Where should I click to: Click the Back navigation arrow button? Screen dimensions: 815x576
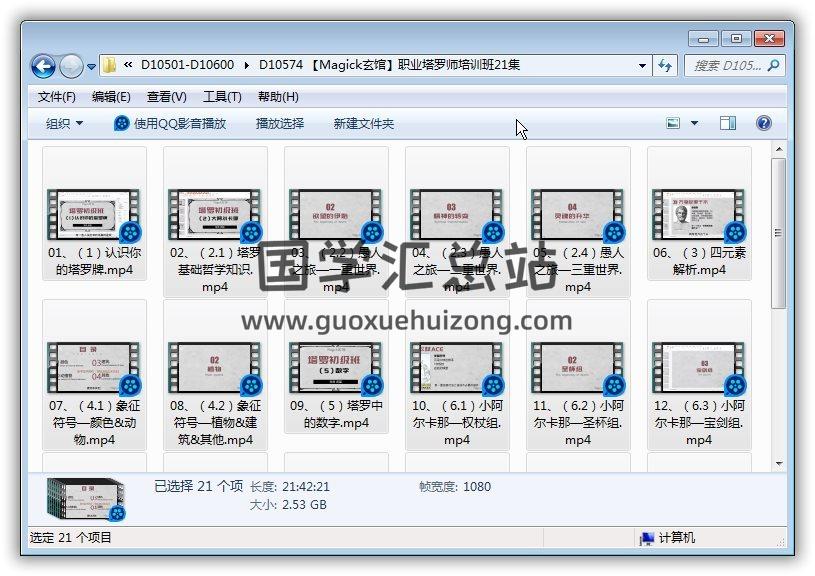(43, 66)
